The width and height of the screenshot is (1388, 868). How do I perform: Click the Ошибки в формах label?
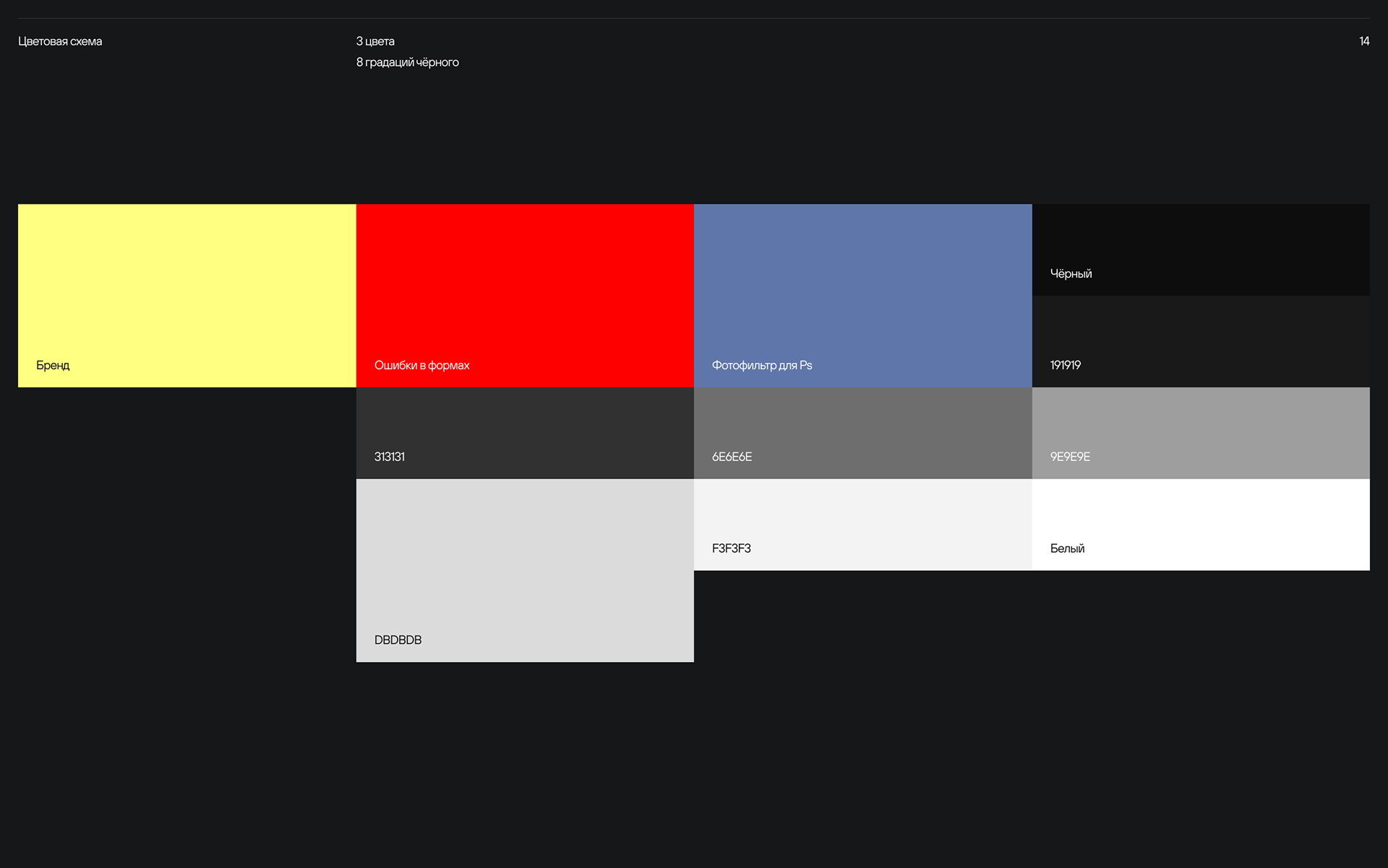(421, 365)
